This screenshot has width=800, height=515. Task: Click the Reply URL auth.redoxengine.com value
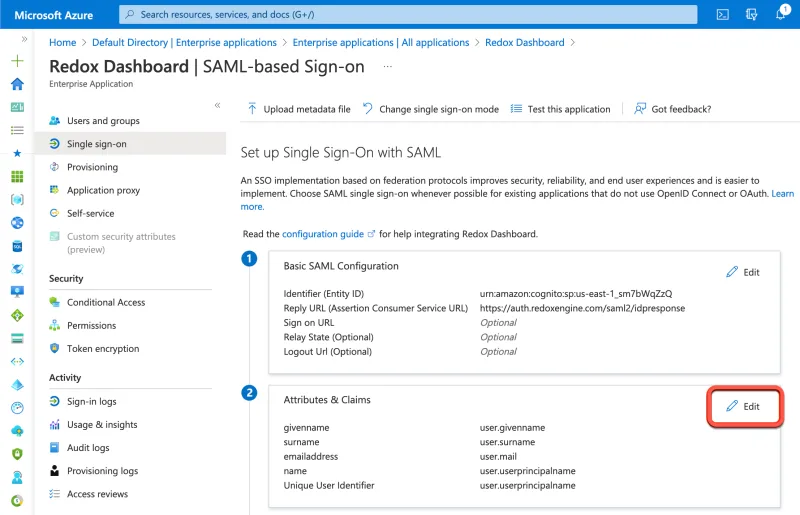click(x=582, y=308)
